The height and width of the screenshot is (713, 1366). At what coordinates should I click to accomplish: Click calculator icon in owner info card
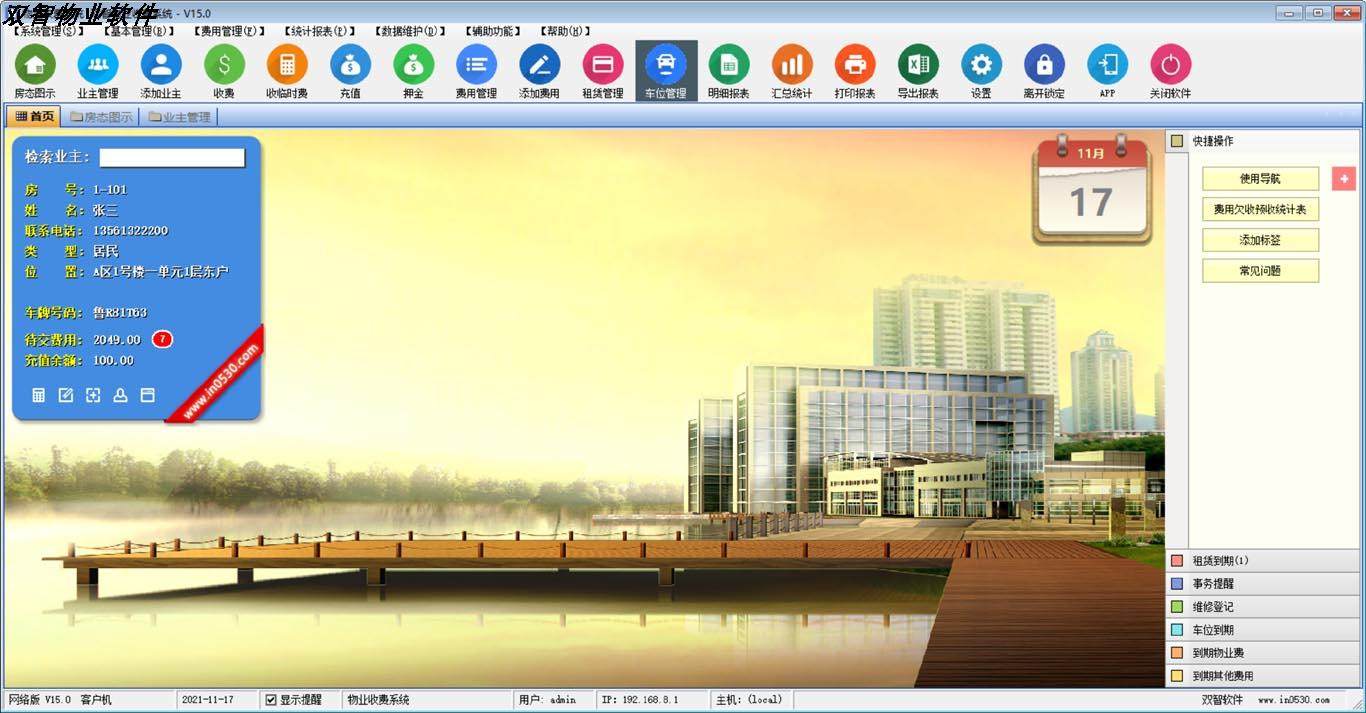39,396
